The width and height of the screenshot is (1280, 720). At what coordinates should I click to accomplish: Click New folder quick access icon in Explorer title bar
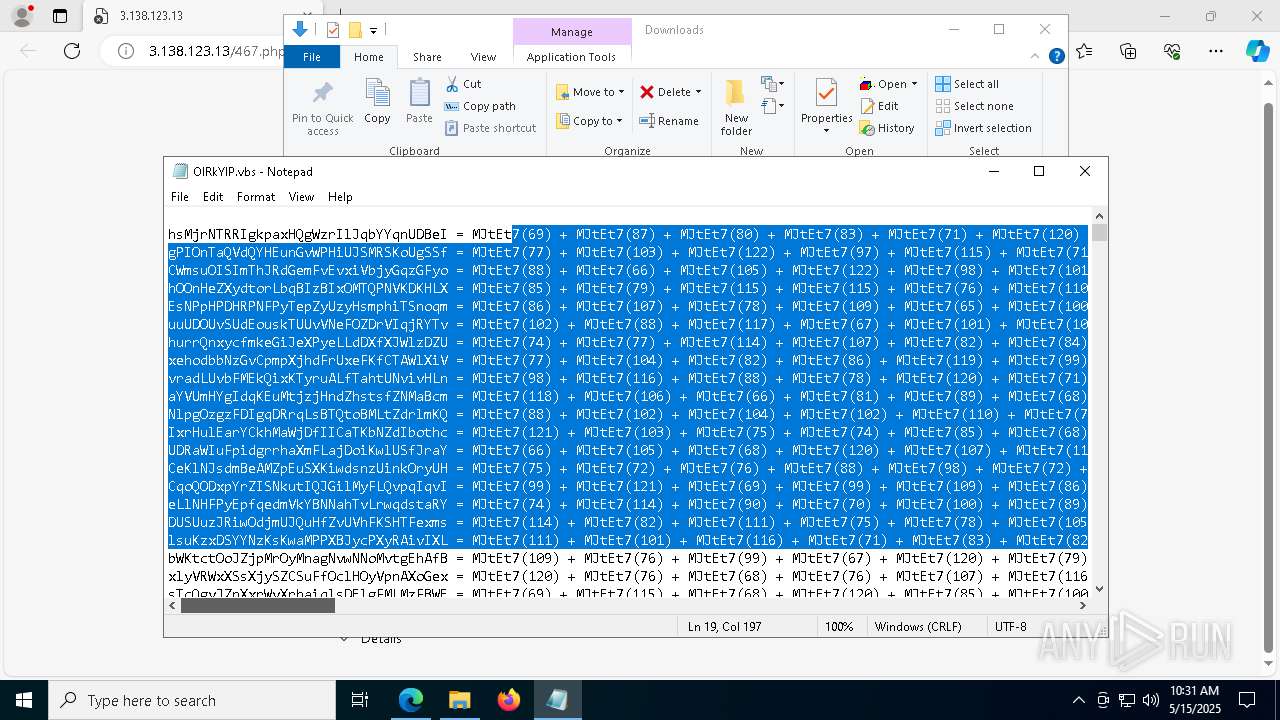click(354, 30)
